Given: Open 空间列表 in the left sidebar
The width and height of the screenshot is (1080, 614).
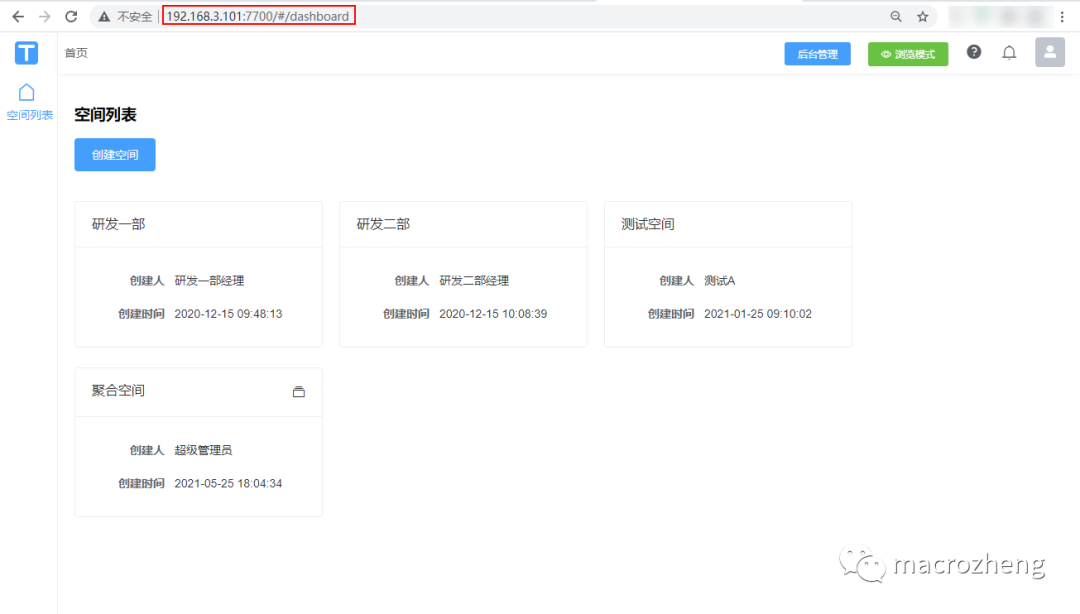Looking at the screenshot, I should 29,102.
